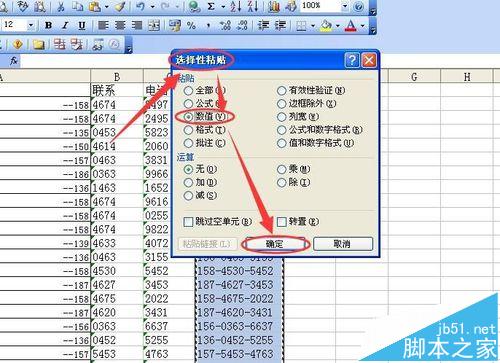The image size is (500, 363).
Task: Choose 加 (Add) operation
Action: pyautogui.click(x=188, y=182)
